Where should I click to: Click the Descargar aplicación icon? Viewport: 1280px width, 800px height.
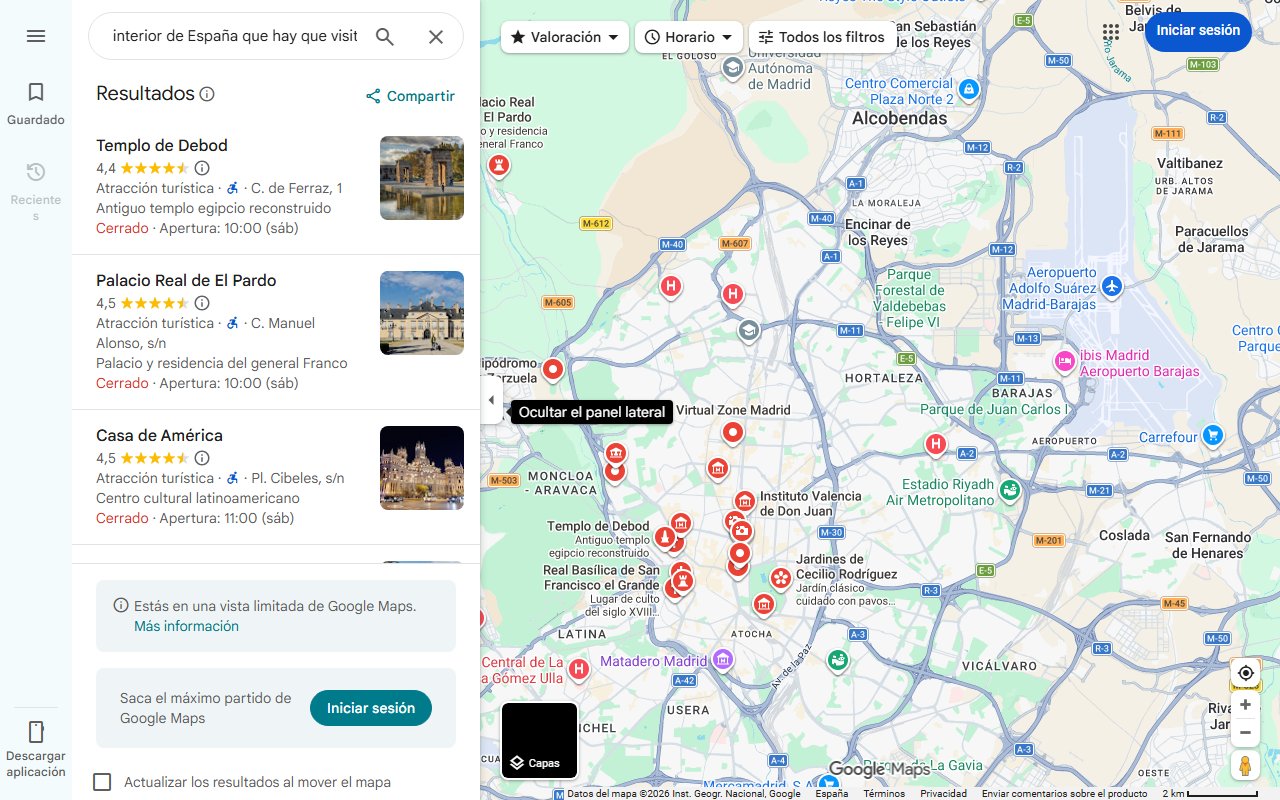(36, 731)
